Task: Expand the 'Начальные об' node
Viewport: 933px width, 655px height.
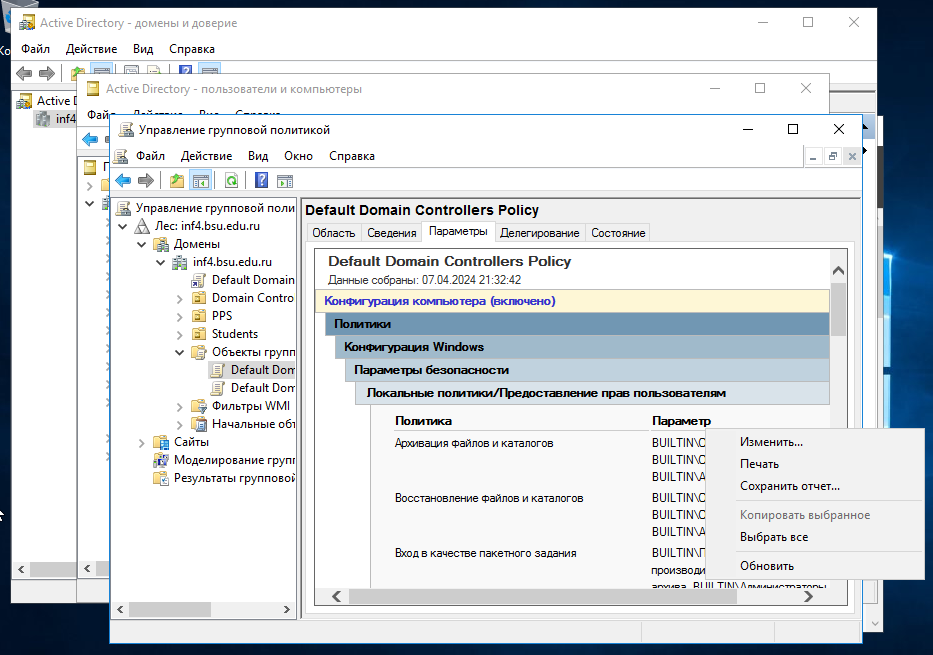Action: 180,425
